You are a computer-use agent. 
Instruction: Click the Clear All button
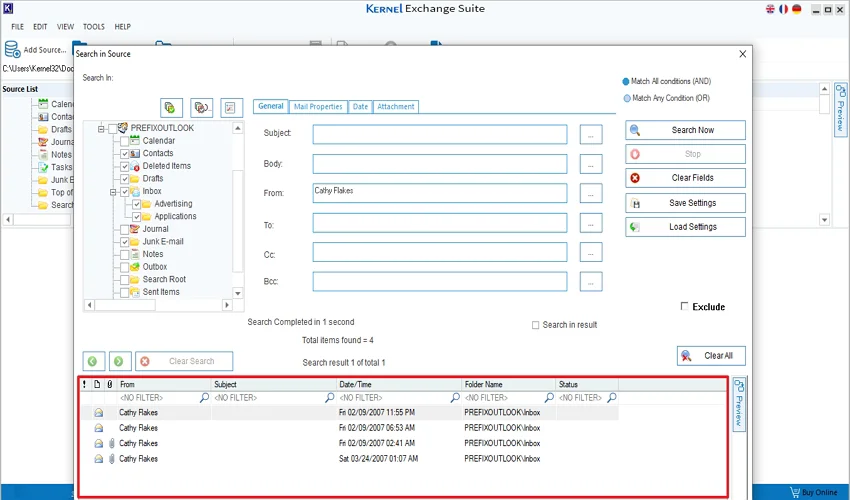pyautogui.click(x=711, y=356)
